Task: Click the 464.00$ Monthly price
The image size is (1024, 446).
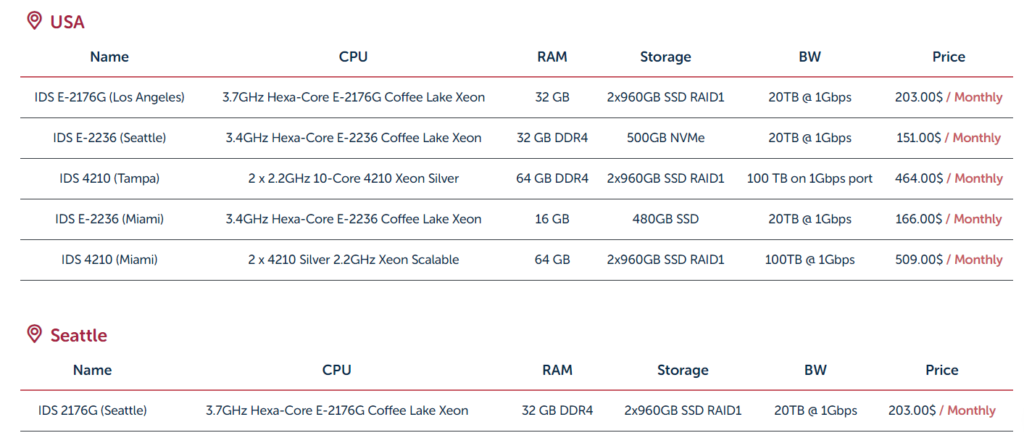Action: click(x=948, y=178)
